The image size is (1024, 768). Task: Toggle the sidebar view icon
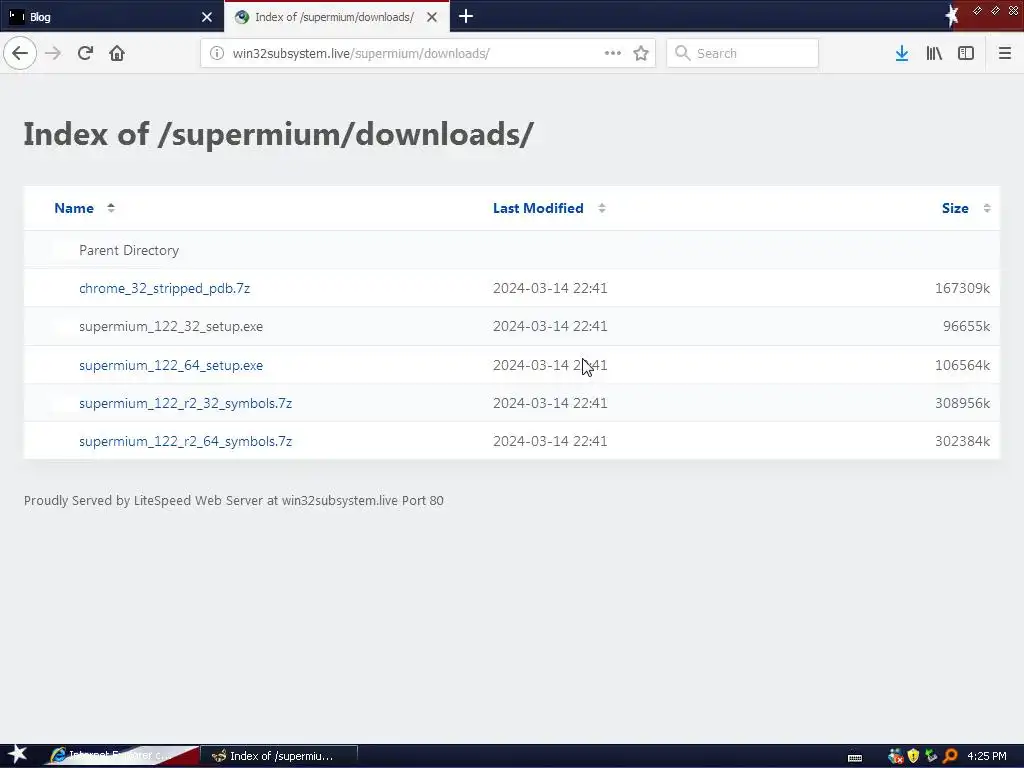[x=966, y=53]
